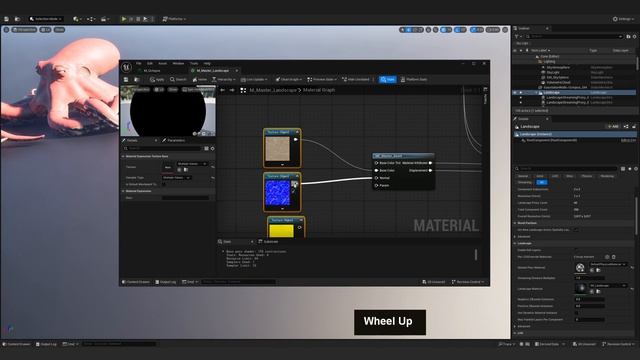Image resolution: width=640 pixels, height=360 pixels.
Task: Open the Outliner settings gear icon
Action: [634, 37]
